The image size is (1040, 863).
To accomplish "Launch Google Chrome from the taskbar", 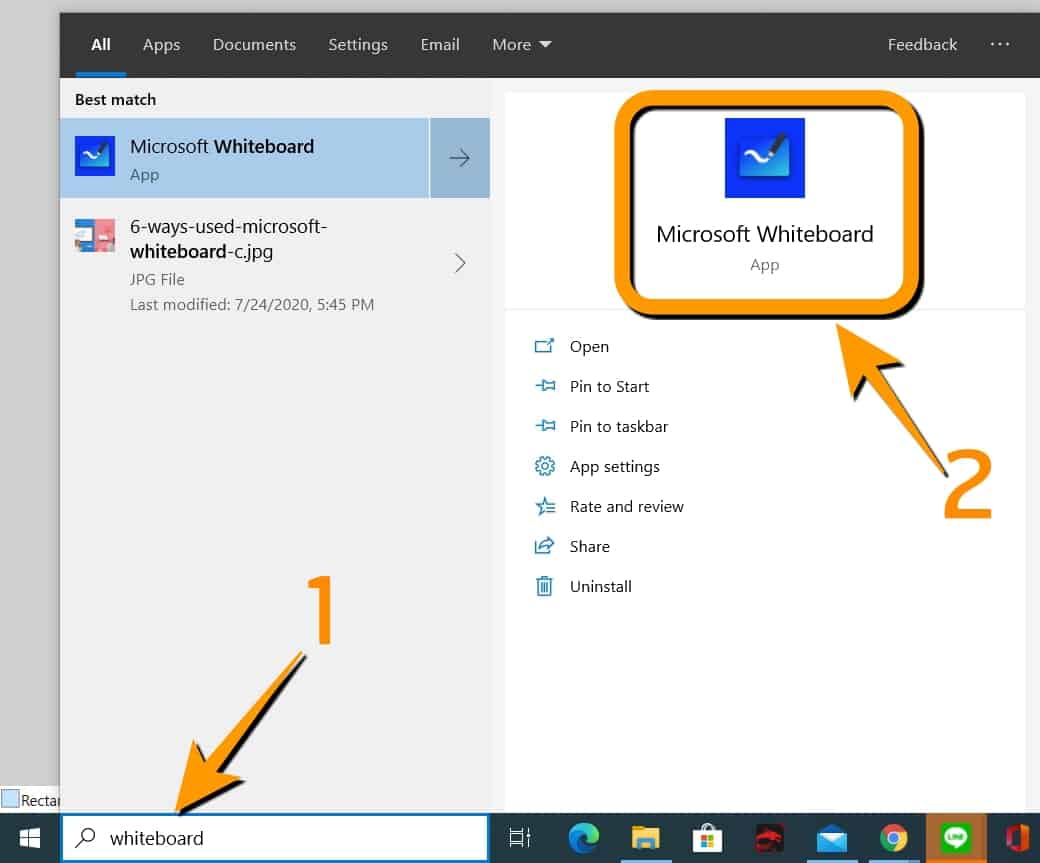I will 893,838.
